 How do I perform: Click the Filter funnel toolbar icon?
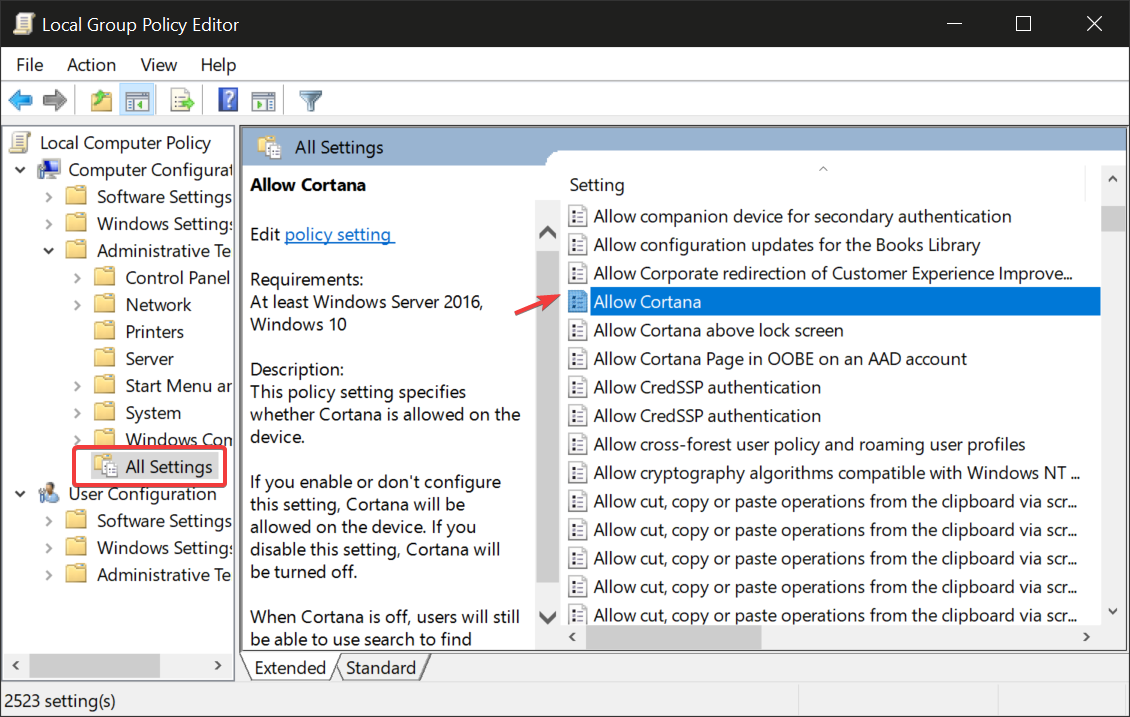pos(311,100)
